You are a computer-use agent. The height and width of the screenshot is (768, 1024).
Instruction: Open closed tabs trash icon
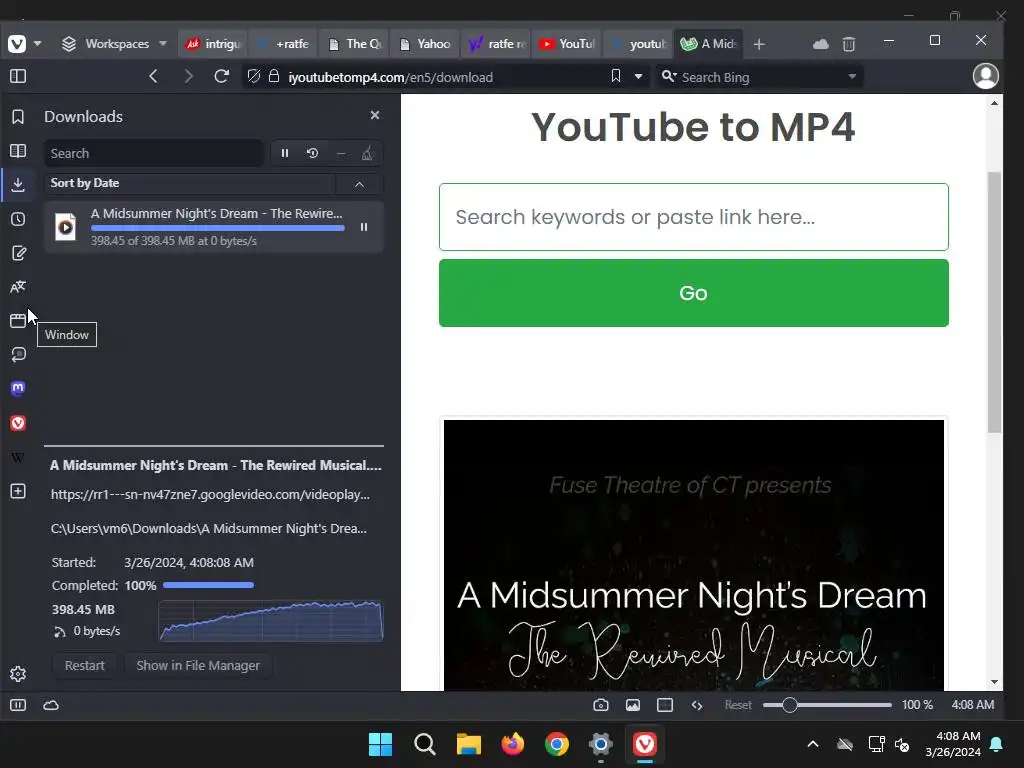click(849, 44)
